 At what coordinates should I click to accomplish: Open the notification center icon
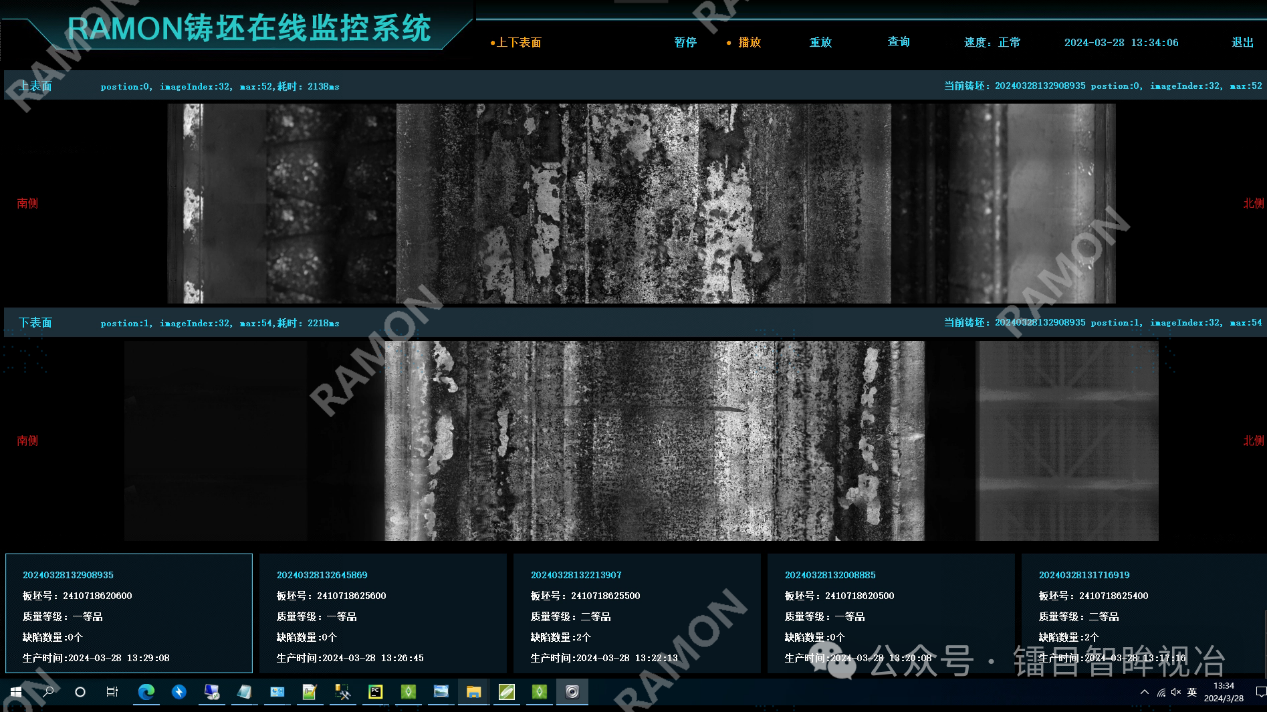coord(1260,692)
